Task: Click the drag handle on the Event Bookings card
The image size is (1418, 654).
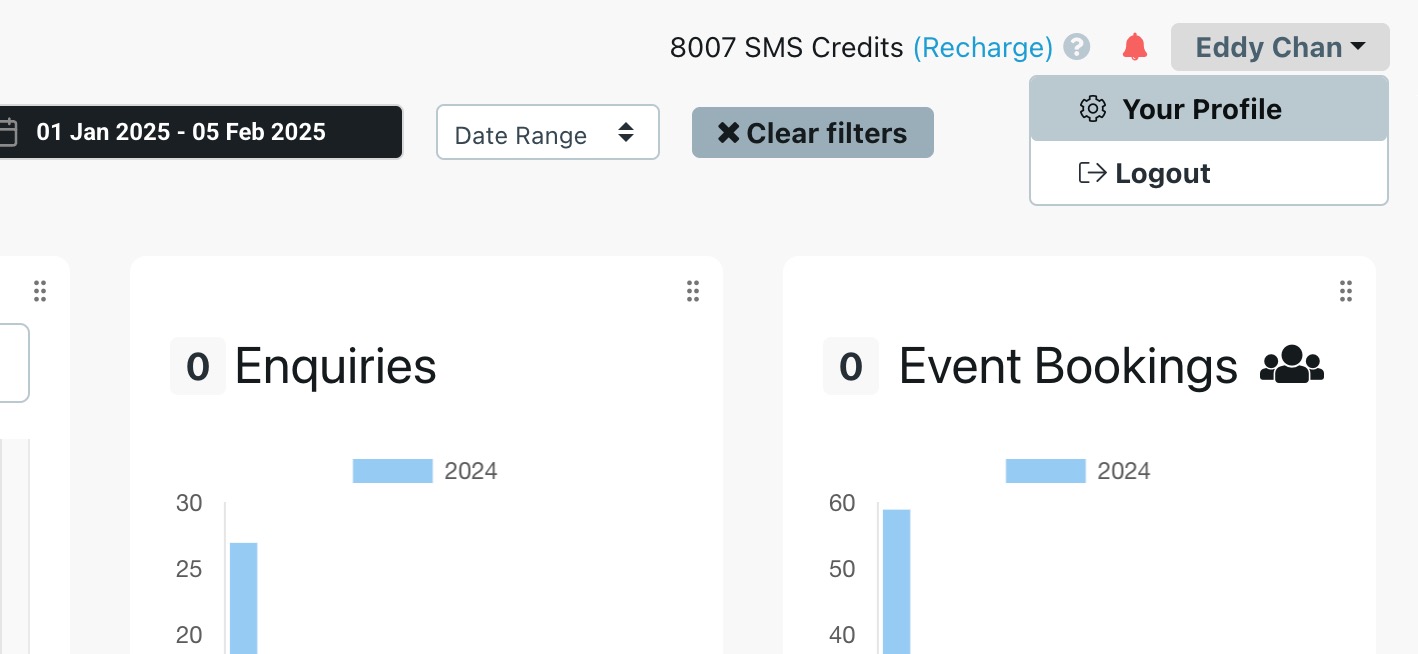Action: (x=1345, y=291)
